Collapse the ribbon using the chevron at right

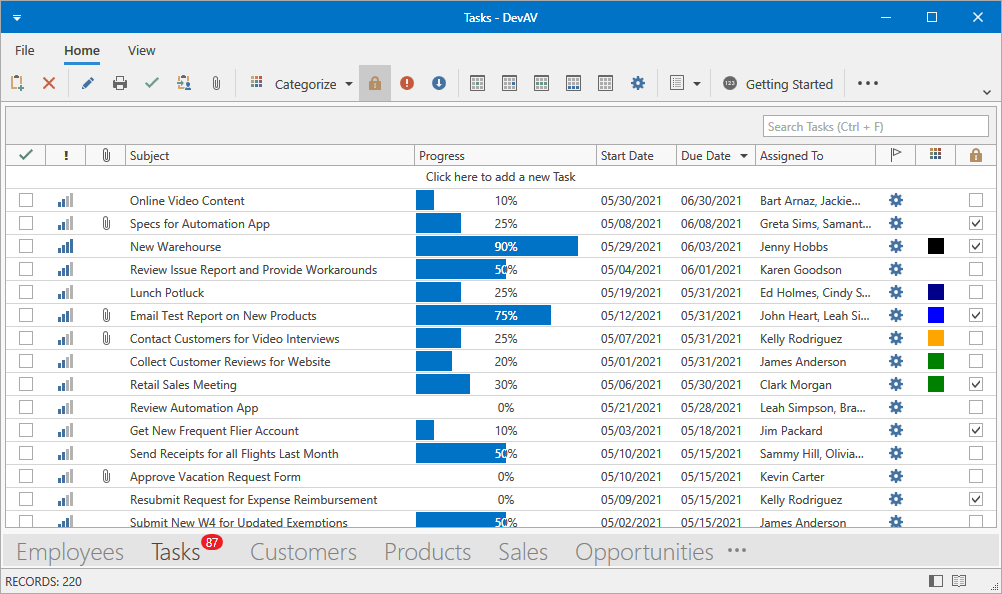987,91
